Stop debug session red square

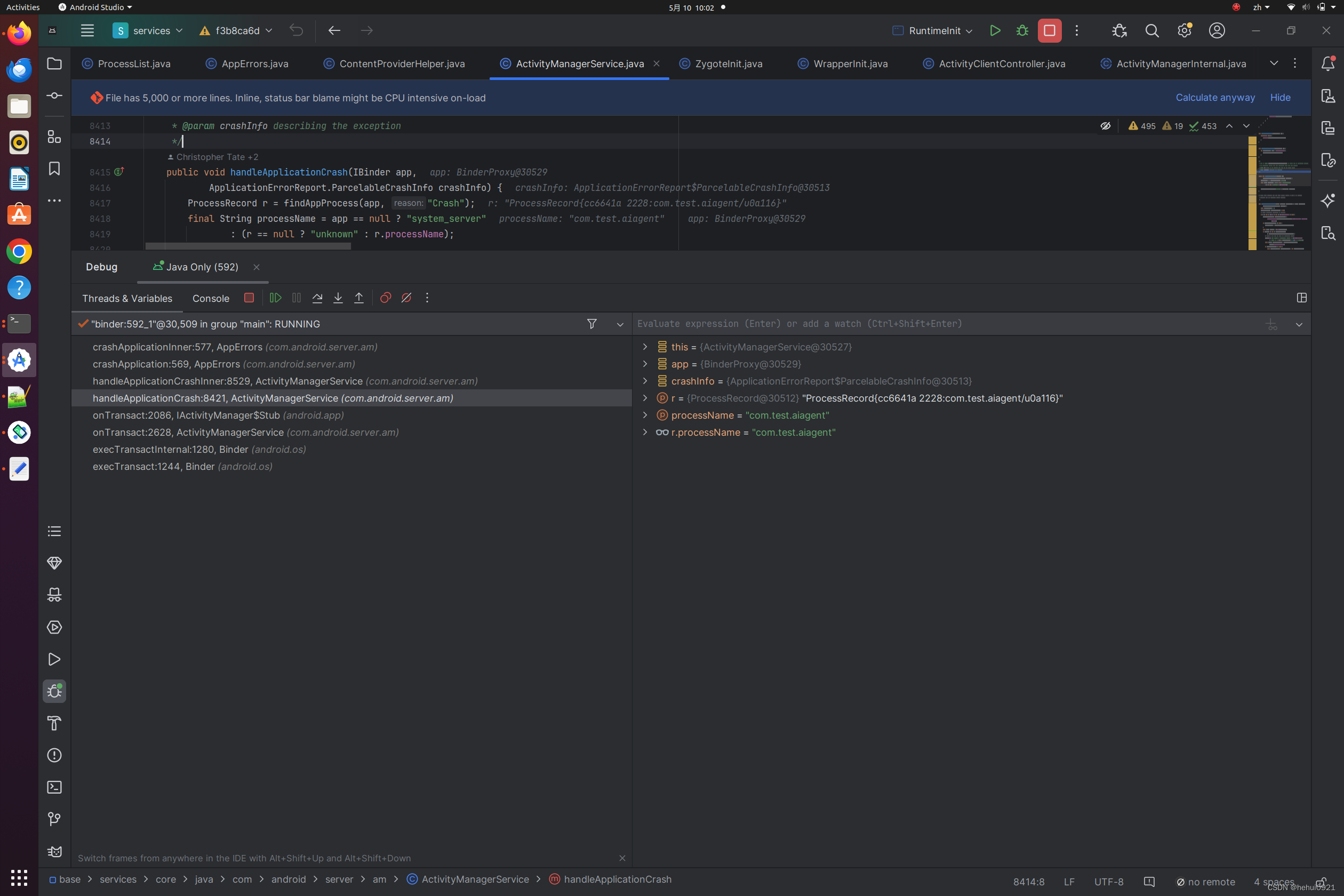coord(249,298)
